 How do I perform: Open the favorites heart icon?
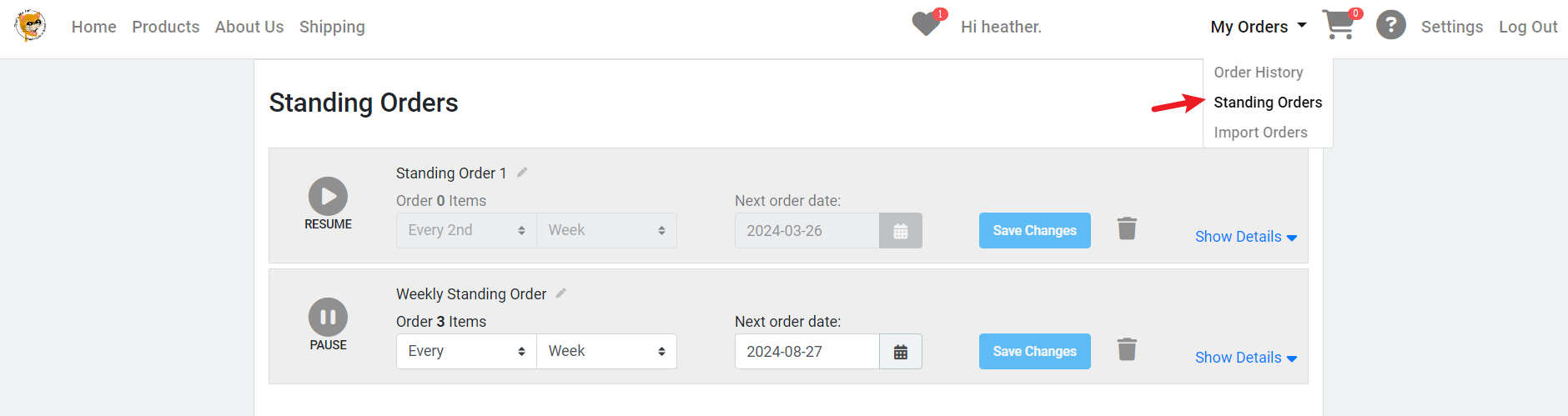(926, 24)
